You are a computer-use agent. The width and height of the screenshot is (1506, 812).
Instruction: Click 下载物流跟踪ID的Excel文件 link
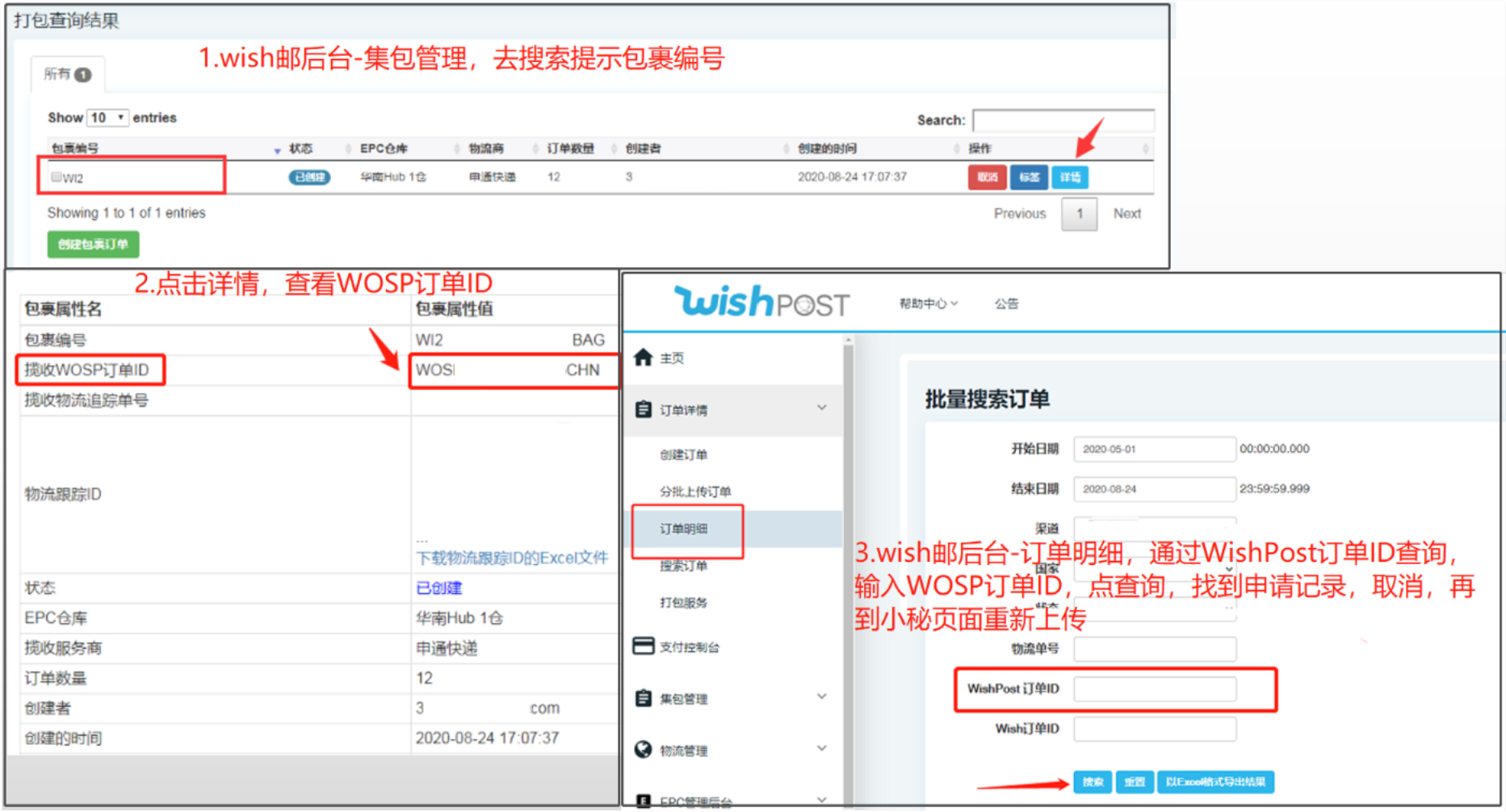click(x=512, y=558)
